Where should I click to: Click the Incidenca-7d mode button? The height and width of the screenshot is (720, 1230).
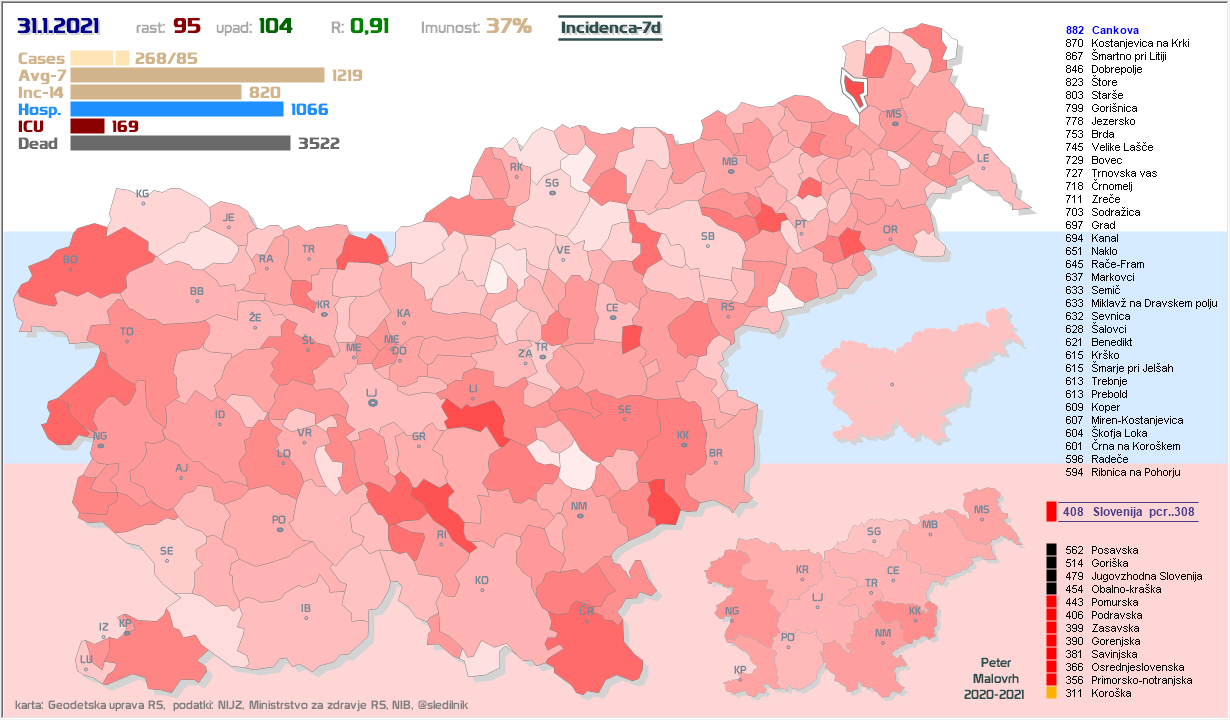click(x=610, y=27)
